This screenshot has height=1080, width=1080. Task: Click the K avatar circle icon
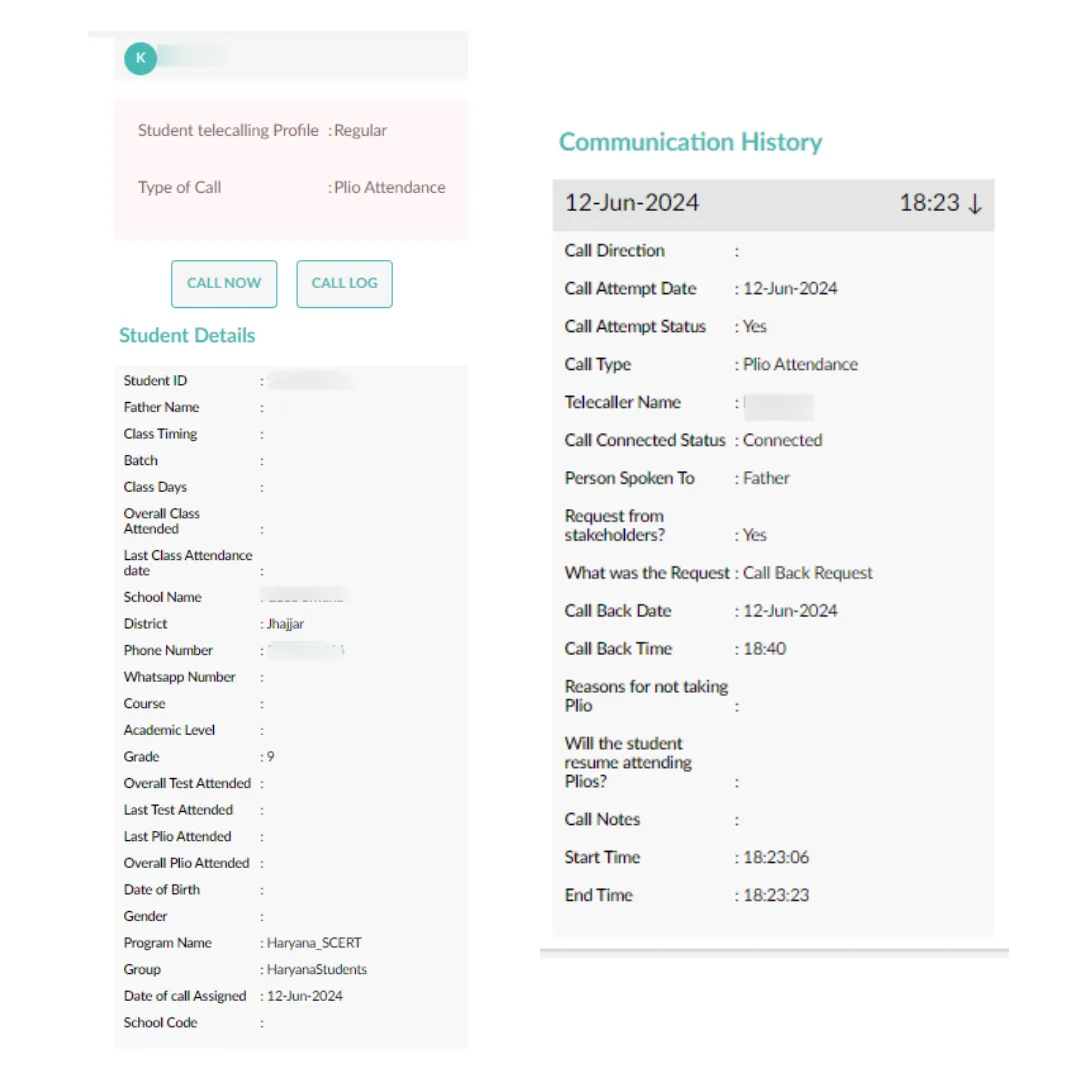point(141,59)
